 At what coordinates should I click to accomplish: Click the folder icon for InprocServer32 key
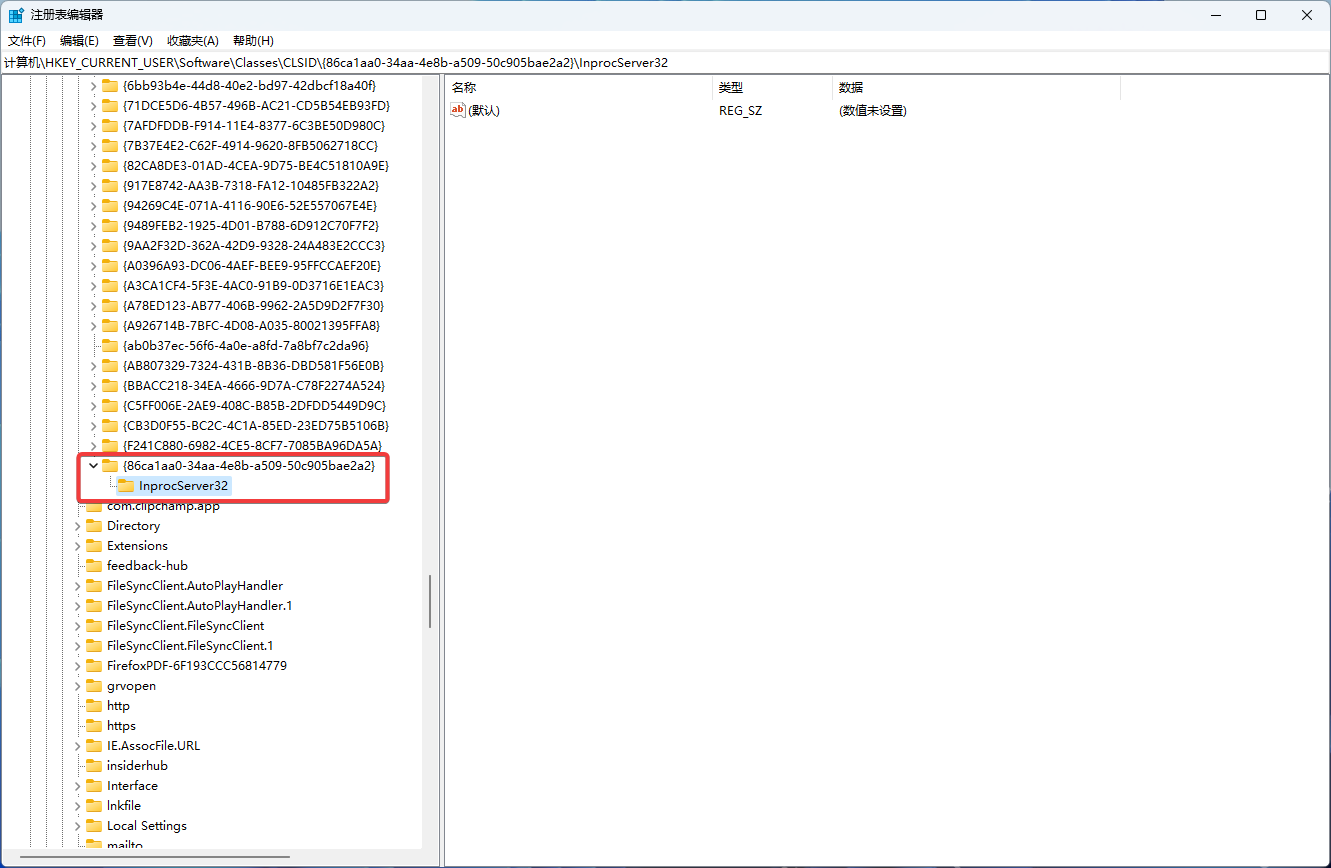click(125, 486)
